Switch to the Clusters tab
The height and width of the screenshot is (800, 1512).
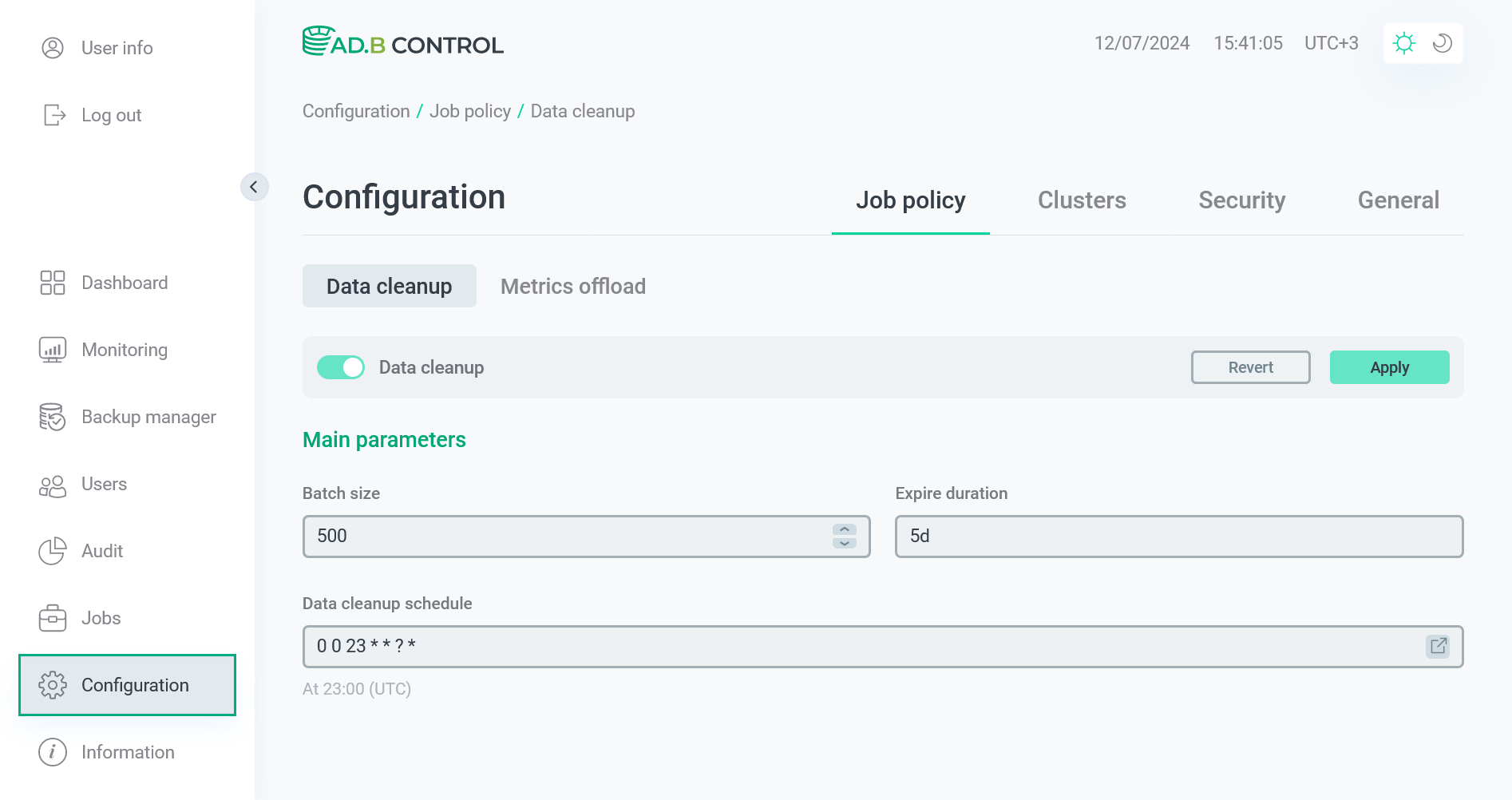pos(1082,200)
